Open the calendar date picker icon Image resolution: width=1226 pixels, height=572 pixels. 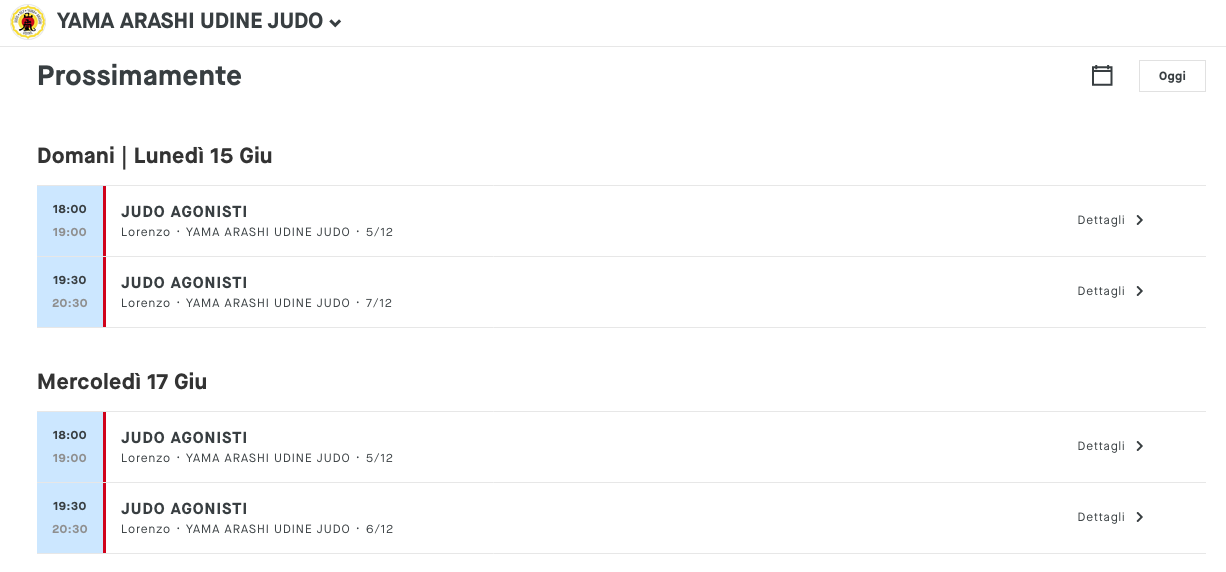pos(1102,75)
